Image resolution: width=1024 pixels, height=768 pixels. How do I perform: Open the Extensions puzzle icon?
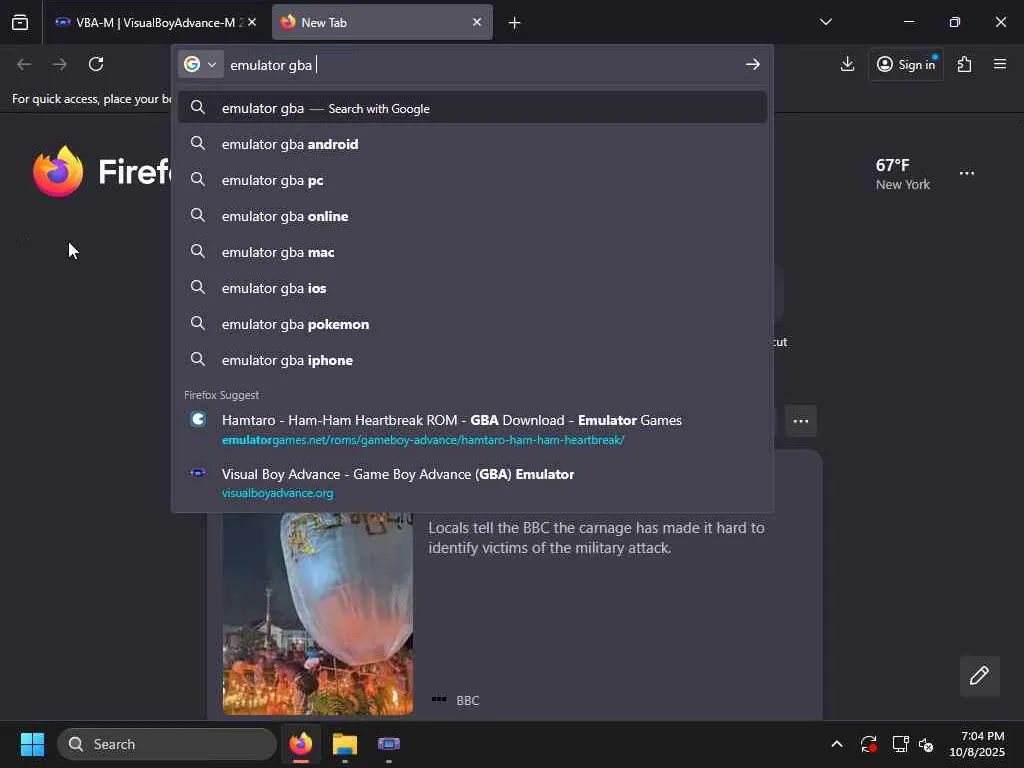(x=964, y=64)
